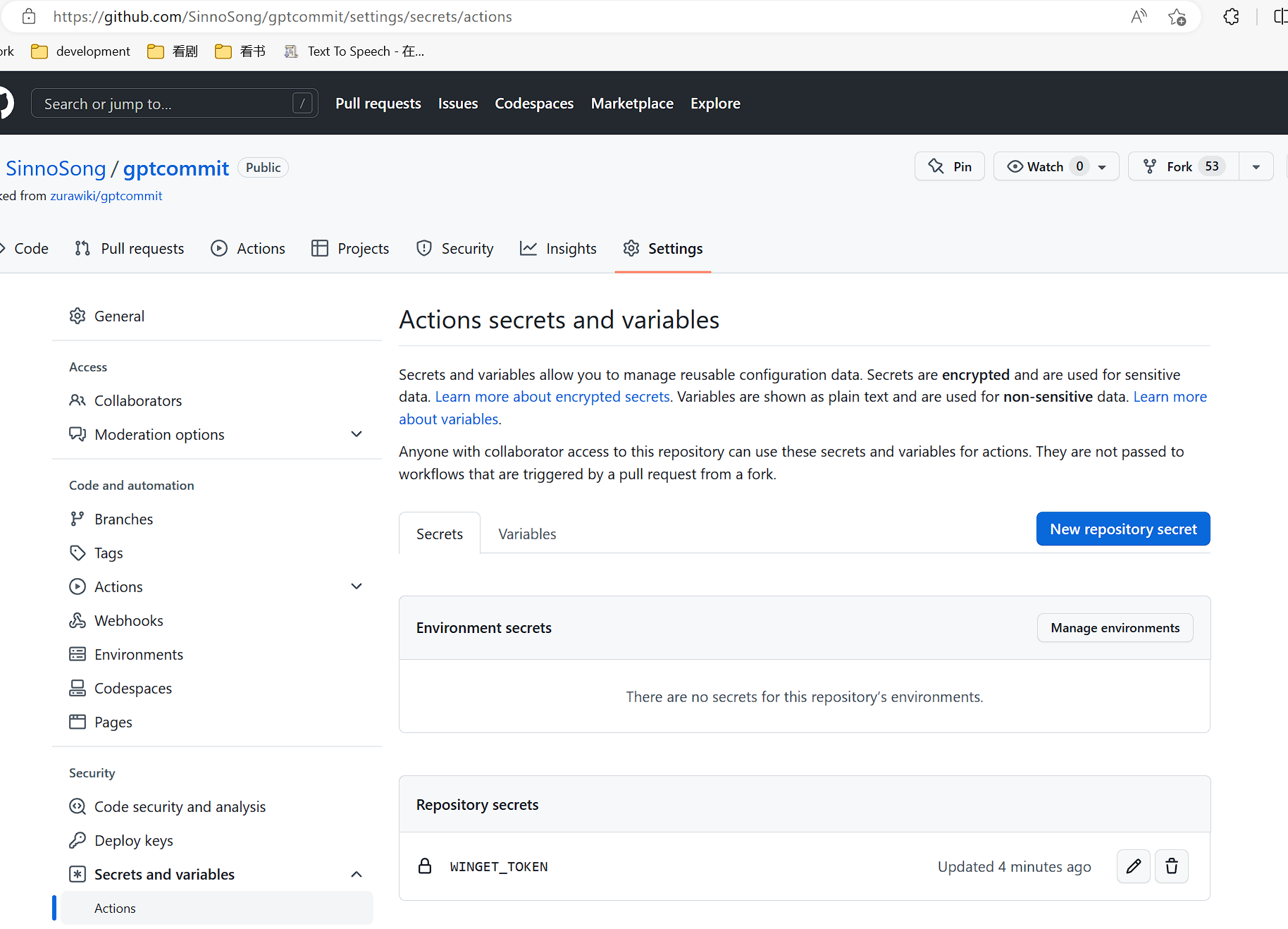
Task: Open Learn more about encrypted secrets link
Action: [552, 397]
